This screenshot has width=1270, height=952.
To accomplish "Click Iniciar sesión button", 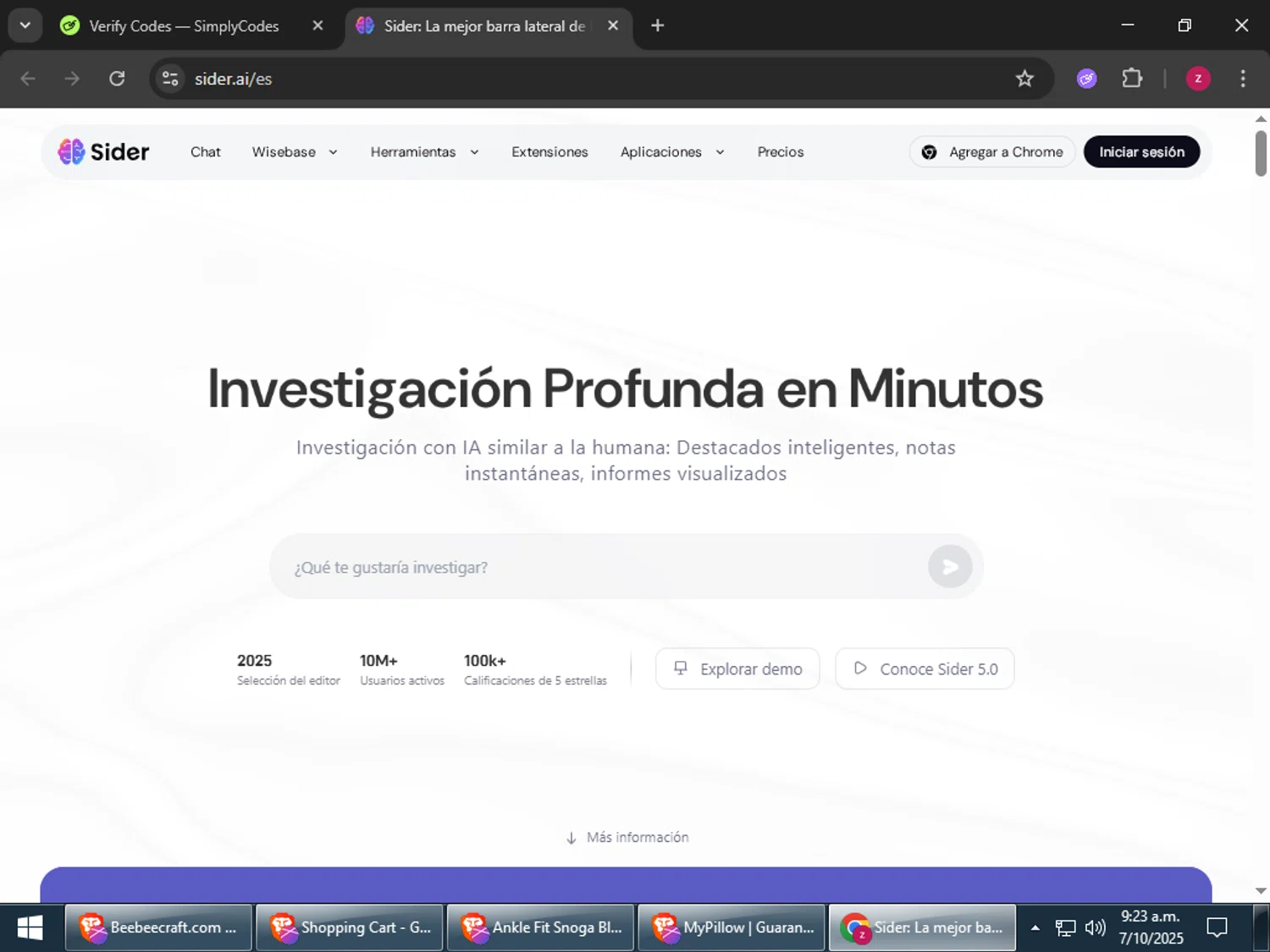I will (1141, 152).
